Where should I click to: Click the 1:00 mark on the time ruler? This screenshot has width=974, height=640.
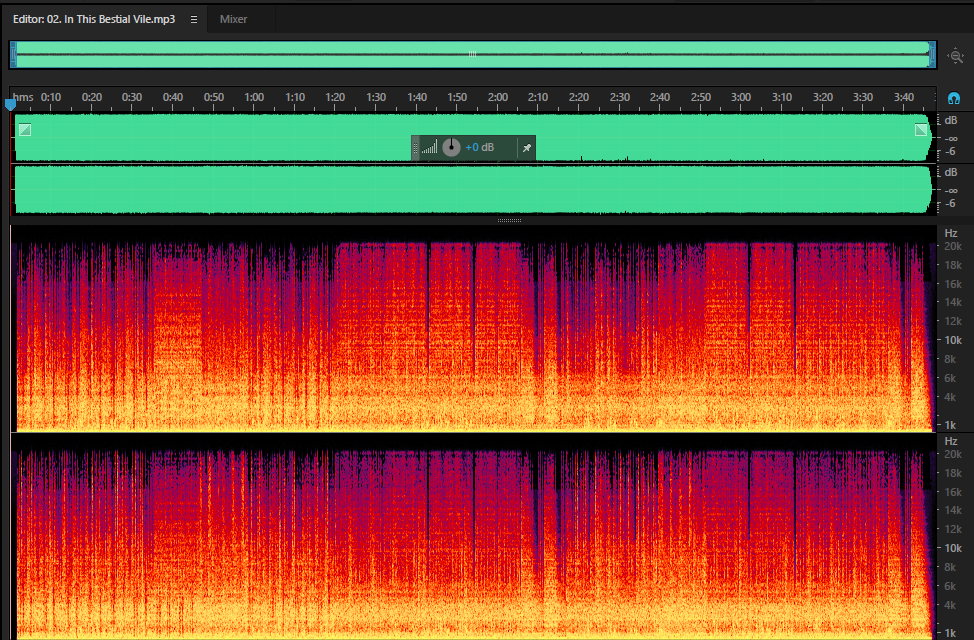254,97
